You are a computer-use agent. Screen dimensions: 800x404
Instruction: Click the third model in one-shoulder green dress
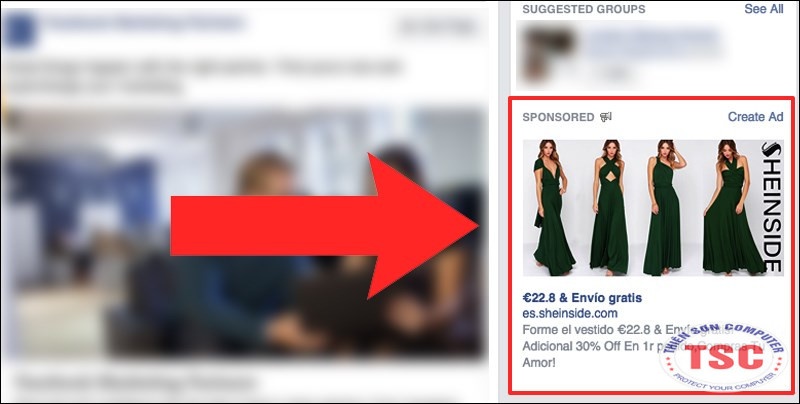664,207
